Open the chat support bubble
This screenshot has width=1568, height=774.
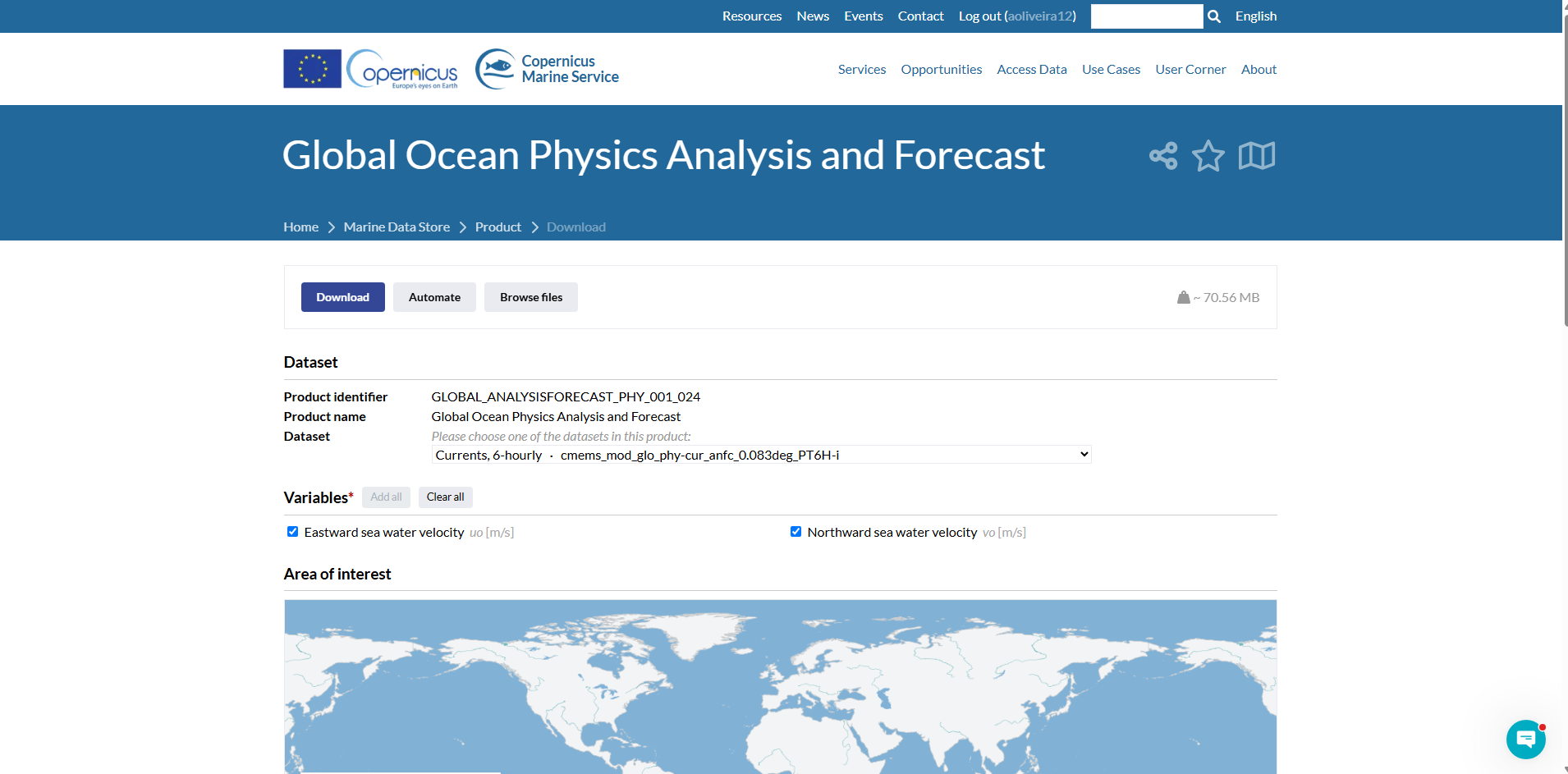1526,740
